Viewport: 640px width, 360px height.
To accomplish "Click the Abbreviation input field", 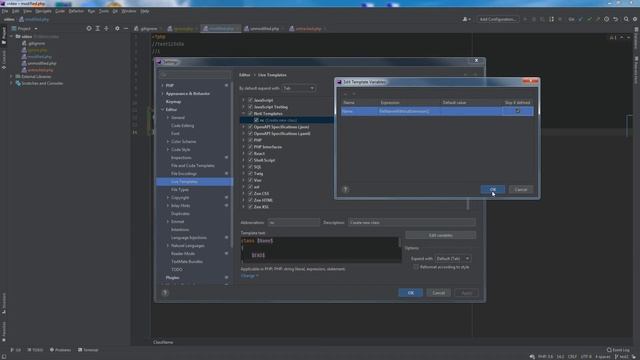I will [293, 222].
